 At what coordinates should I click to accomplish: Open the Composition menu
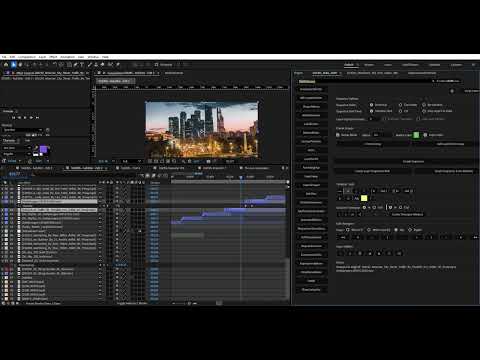tap(27, 57)
